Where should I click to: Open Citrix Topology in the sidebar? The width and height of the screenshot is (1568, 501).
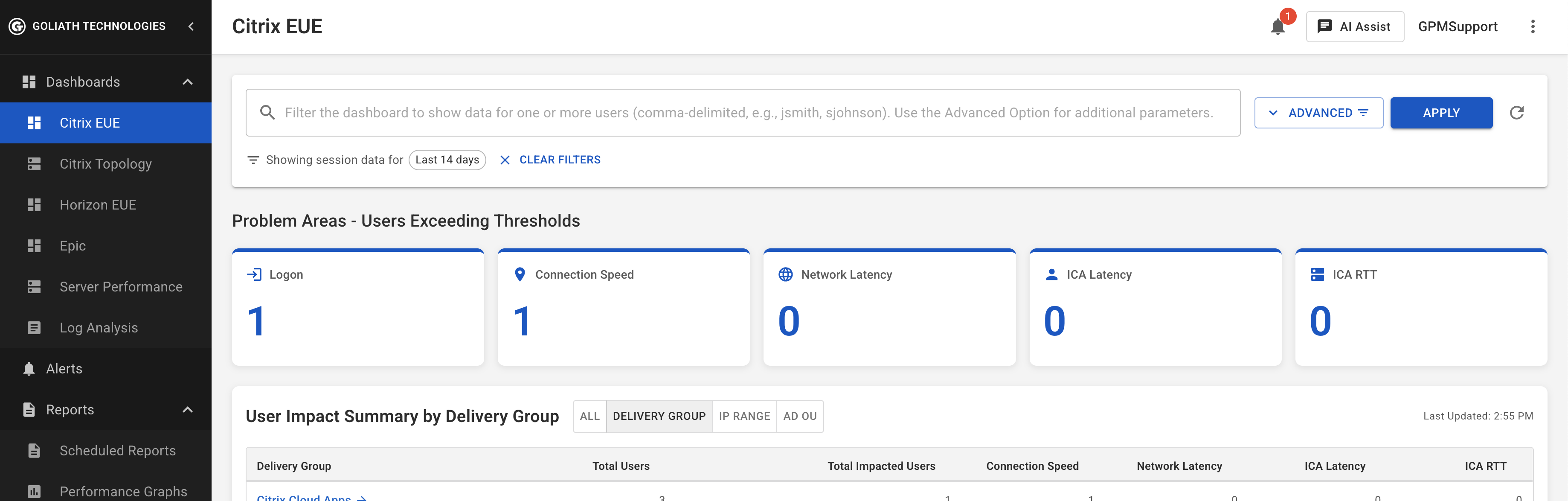pos(106,164)
